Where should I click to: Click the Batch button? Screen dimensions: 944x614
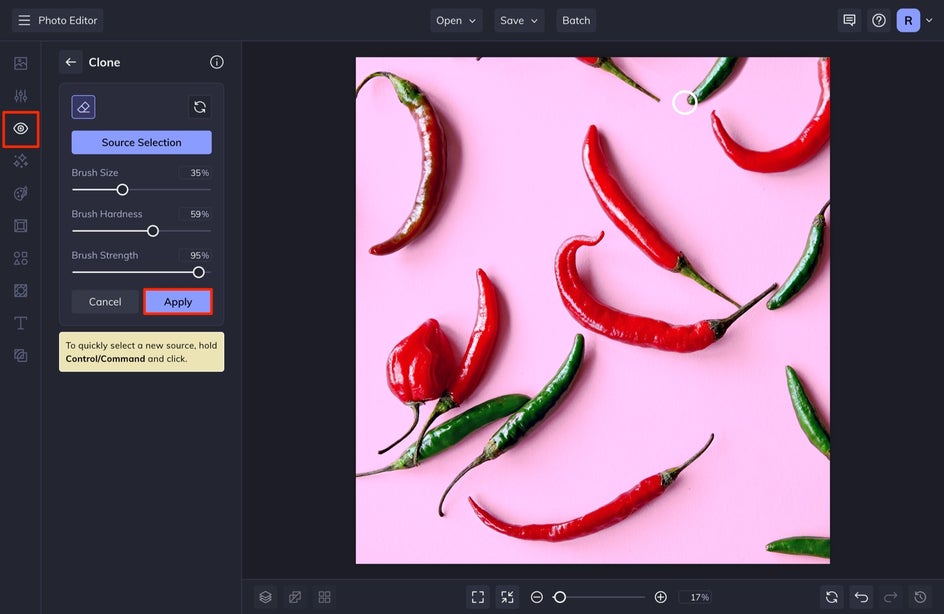click(x=576, y=20)
